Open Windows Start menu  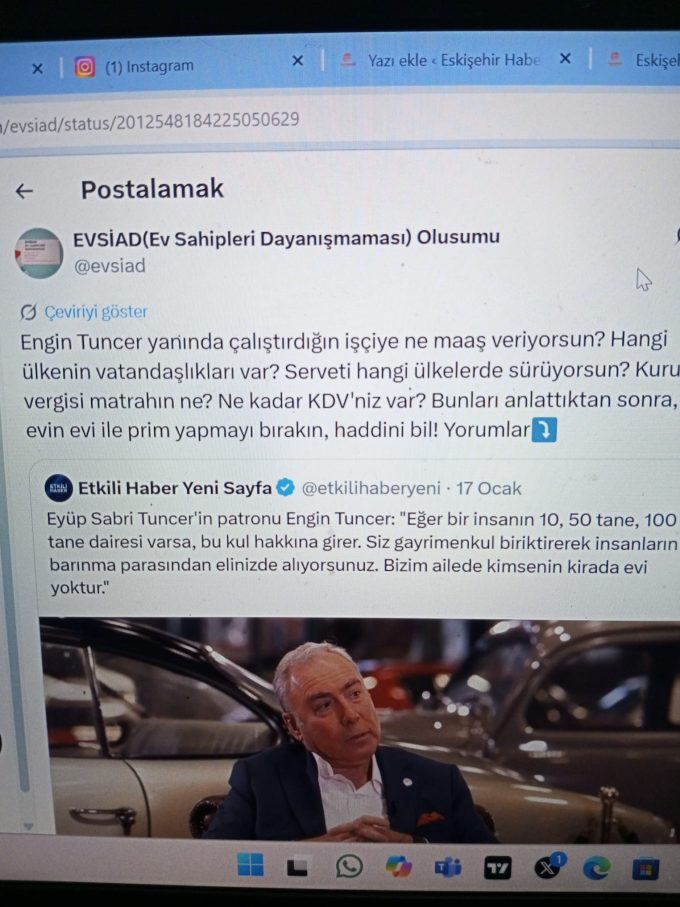(250, 865)
